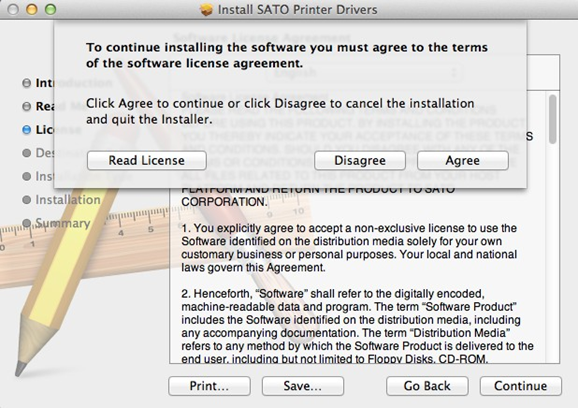Click the Print... button

209,386
